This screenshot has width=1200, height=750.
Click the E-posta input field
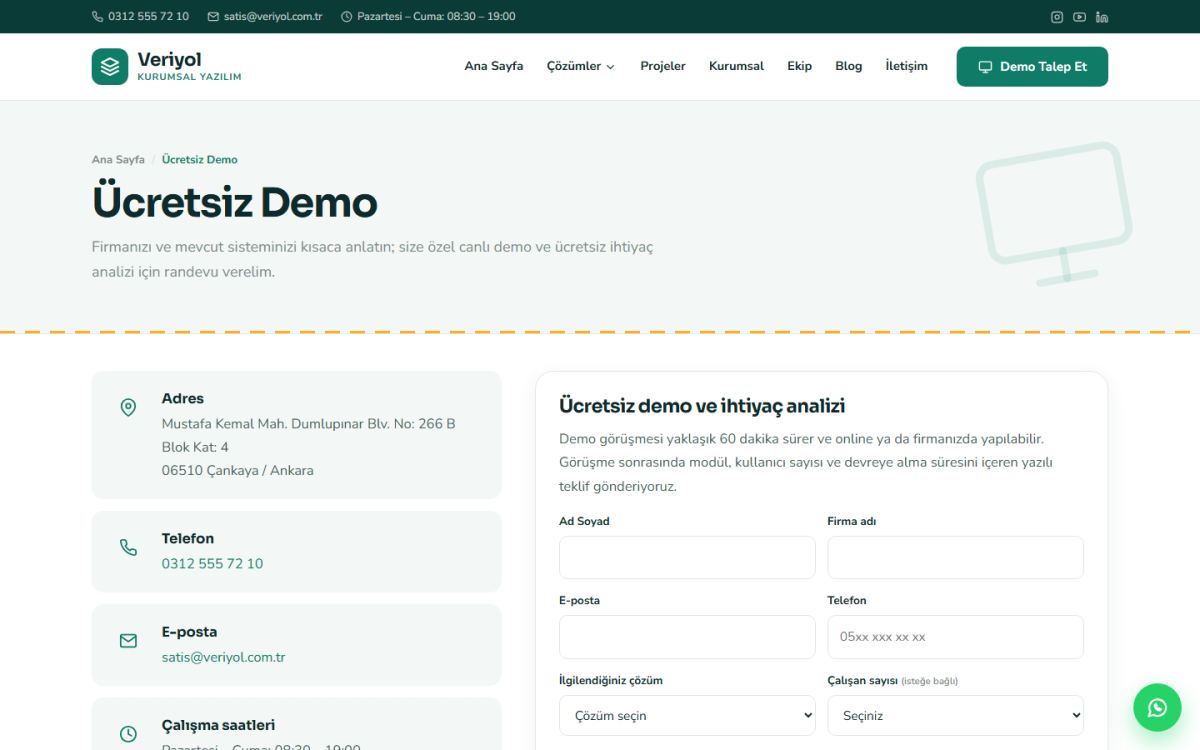coord(687,637)
